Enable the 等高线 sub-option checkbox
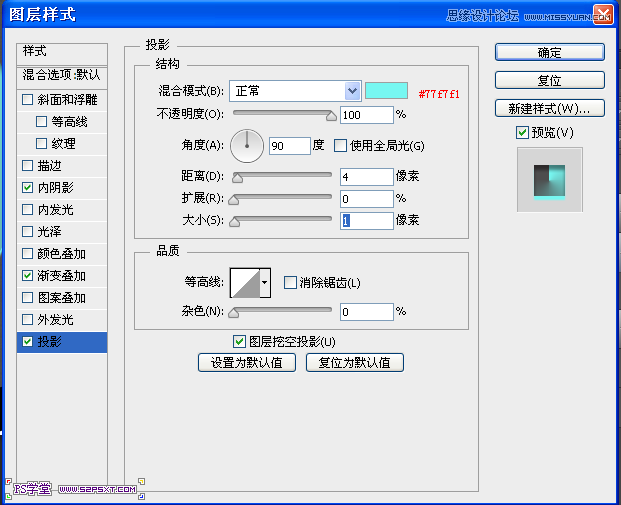Viewport: 621px width, 505px height. pos(41,122)
